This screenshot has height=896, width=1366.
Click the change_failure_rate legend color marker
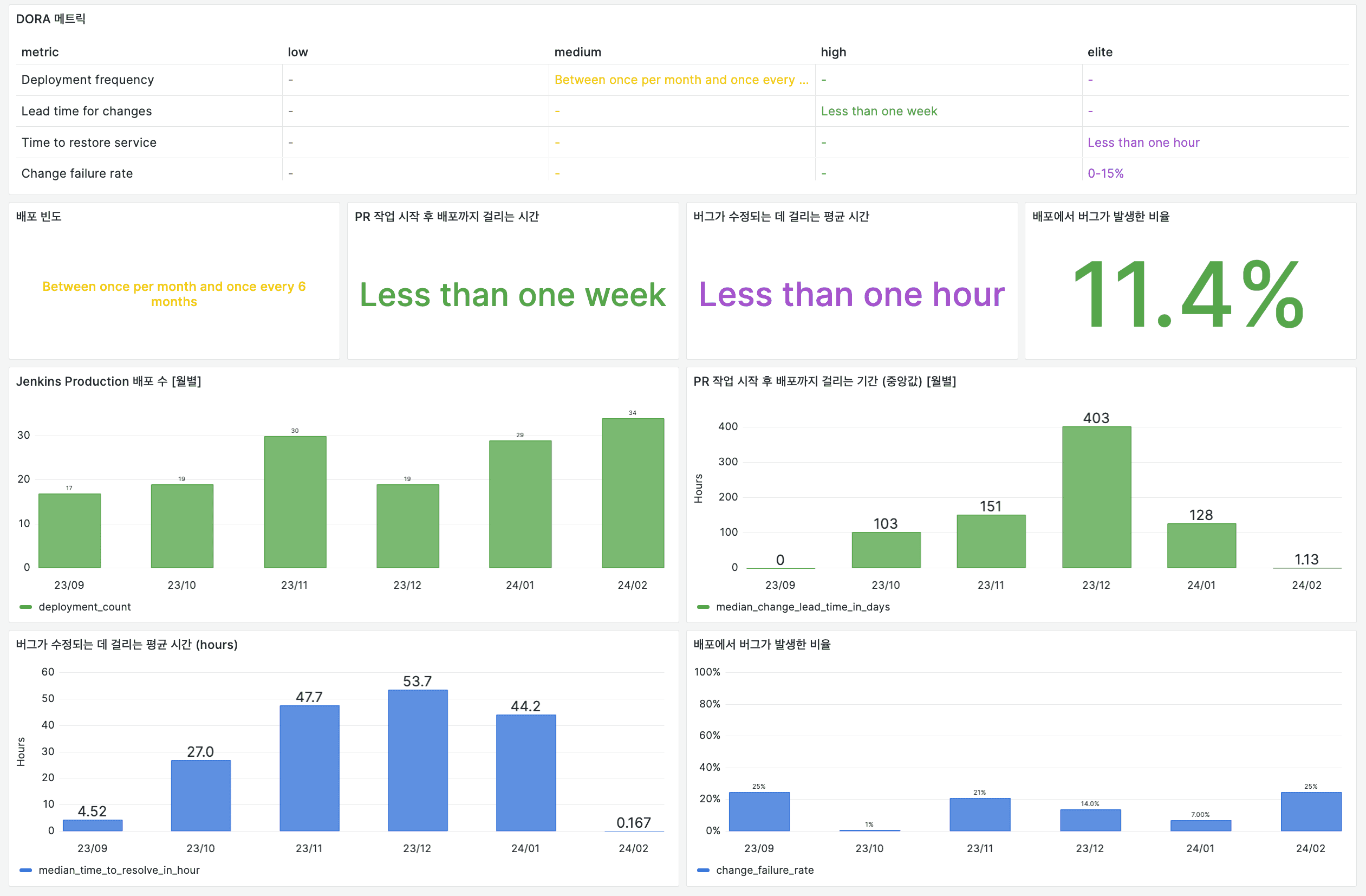click(702, 870)
